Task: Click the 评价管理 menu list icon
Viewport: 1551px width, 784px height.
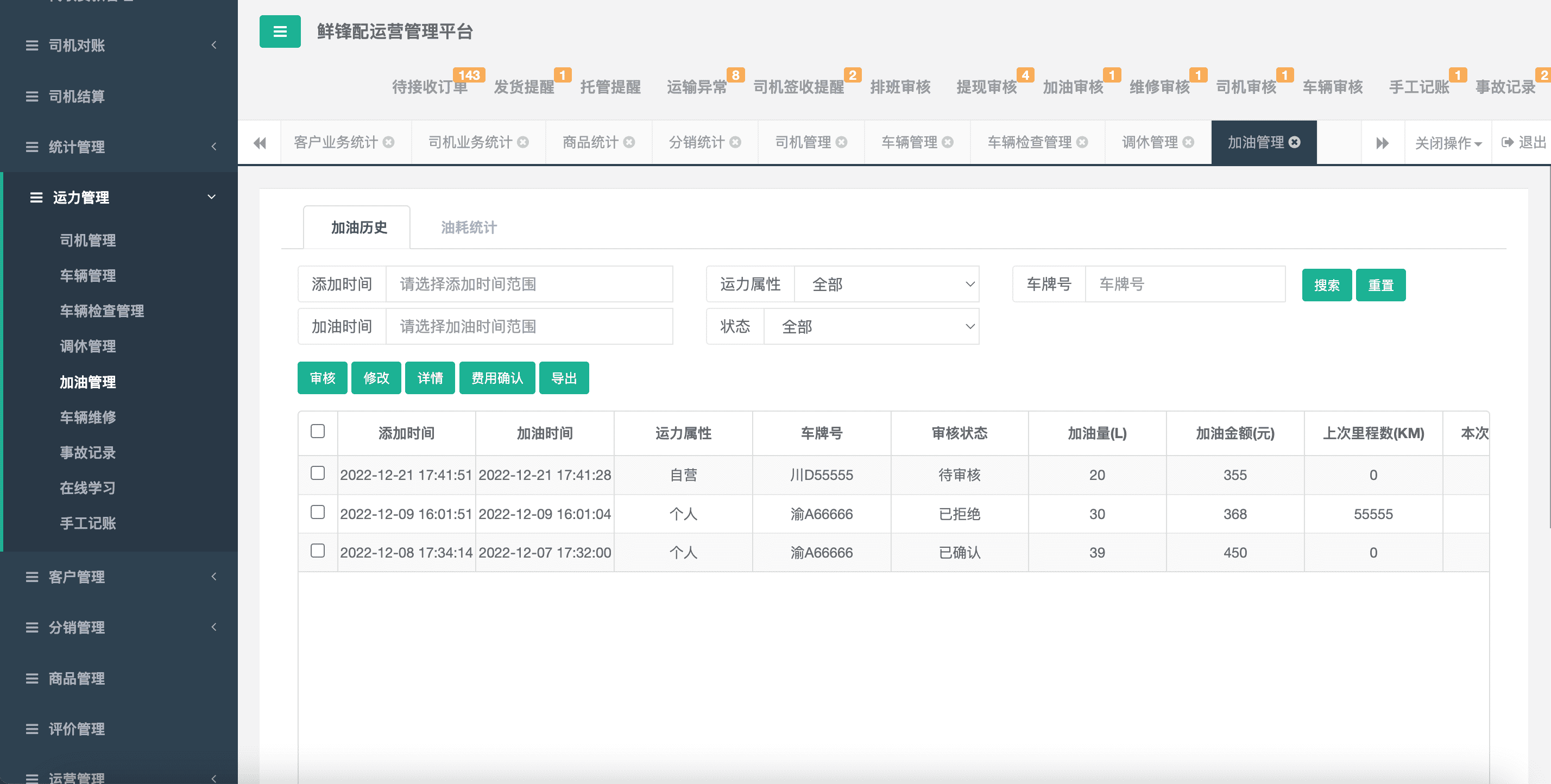Action: point(32,729)
